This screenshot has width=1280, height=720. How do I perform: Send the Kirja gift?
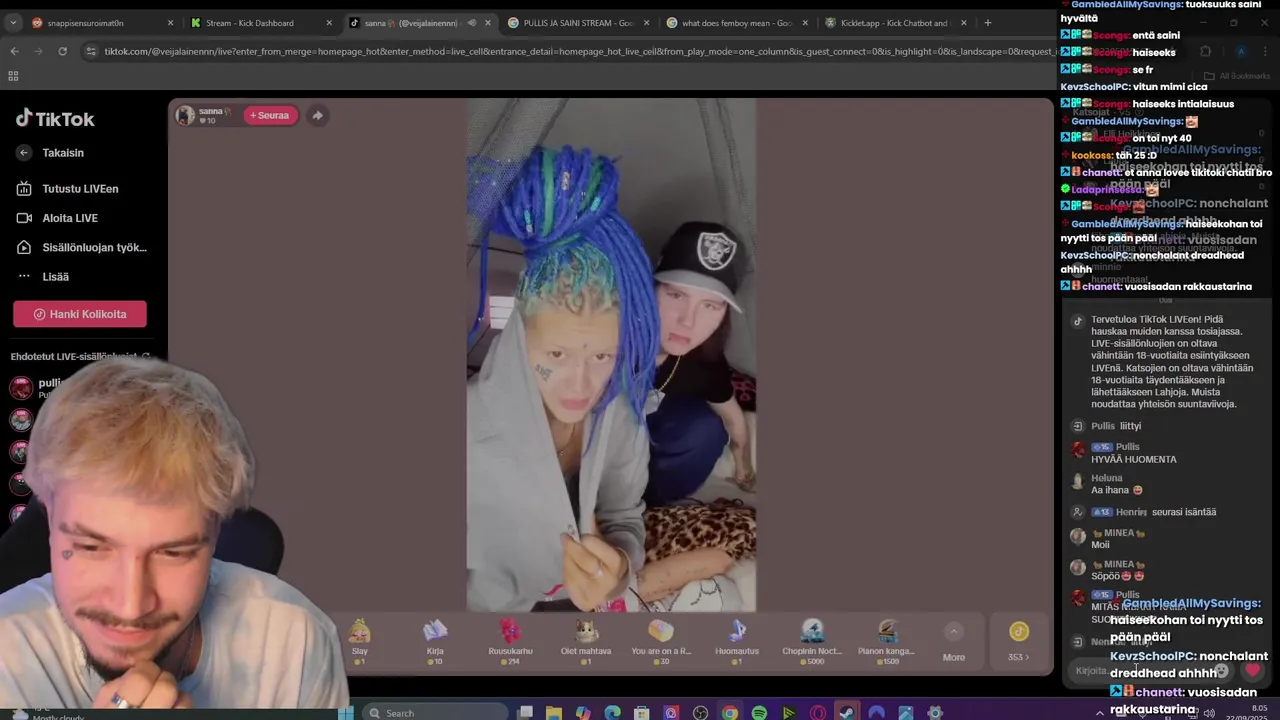pos(435,640)
